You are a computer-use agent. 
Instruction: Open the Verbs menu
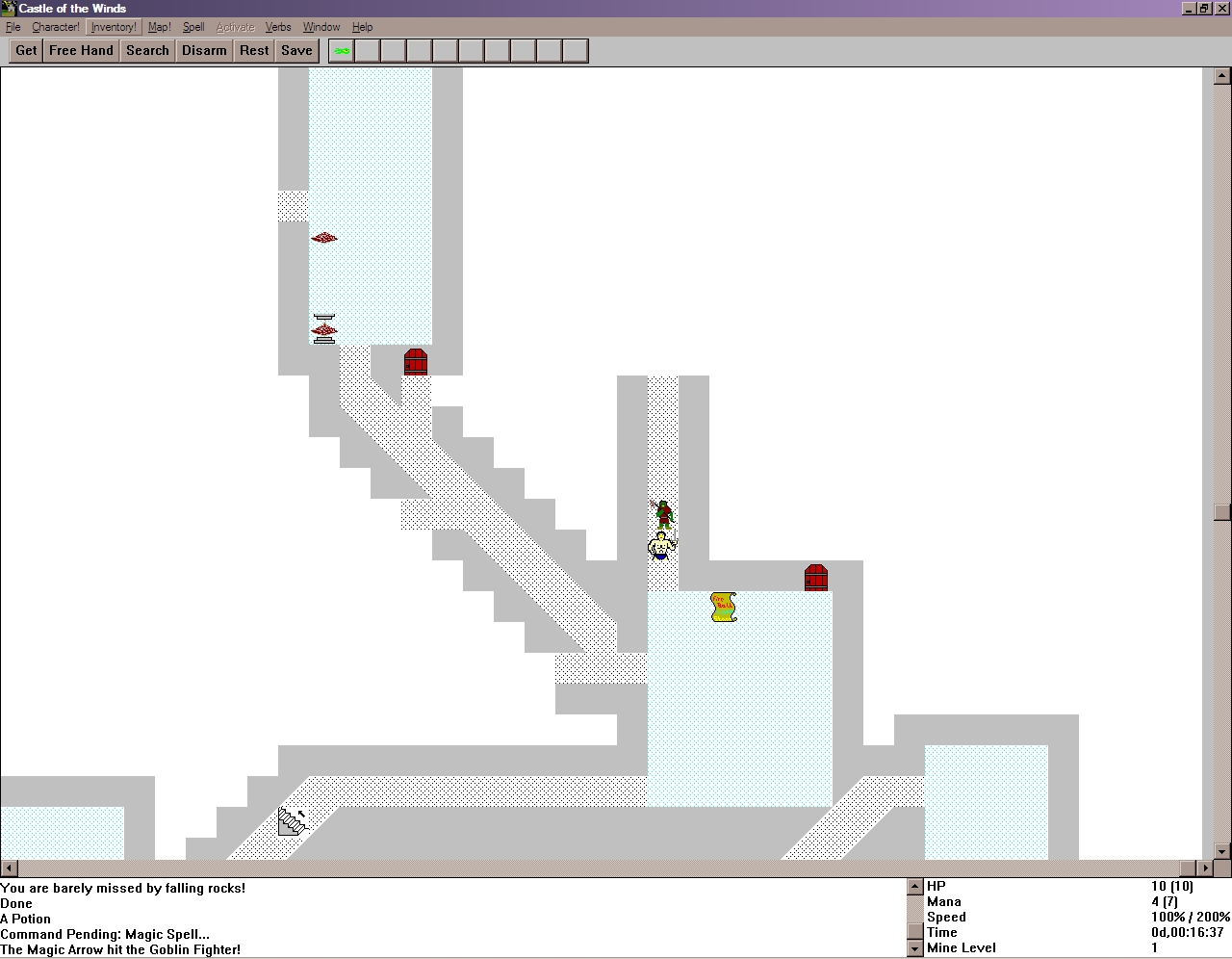coord(278,27)
